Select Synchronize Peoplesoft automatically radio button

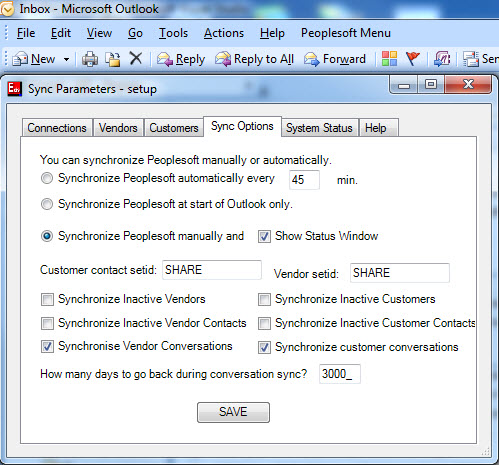(47, 178)
